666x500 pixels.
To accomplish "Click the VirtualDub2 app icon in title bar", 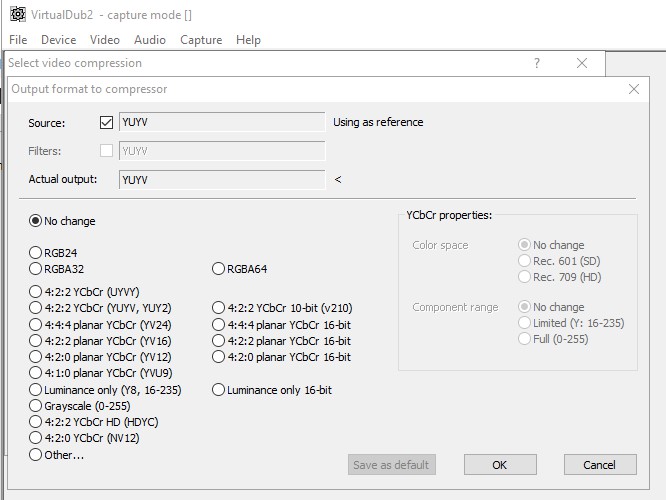I will coord(18,14).
